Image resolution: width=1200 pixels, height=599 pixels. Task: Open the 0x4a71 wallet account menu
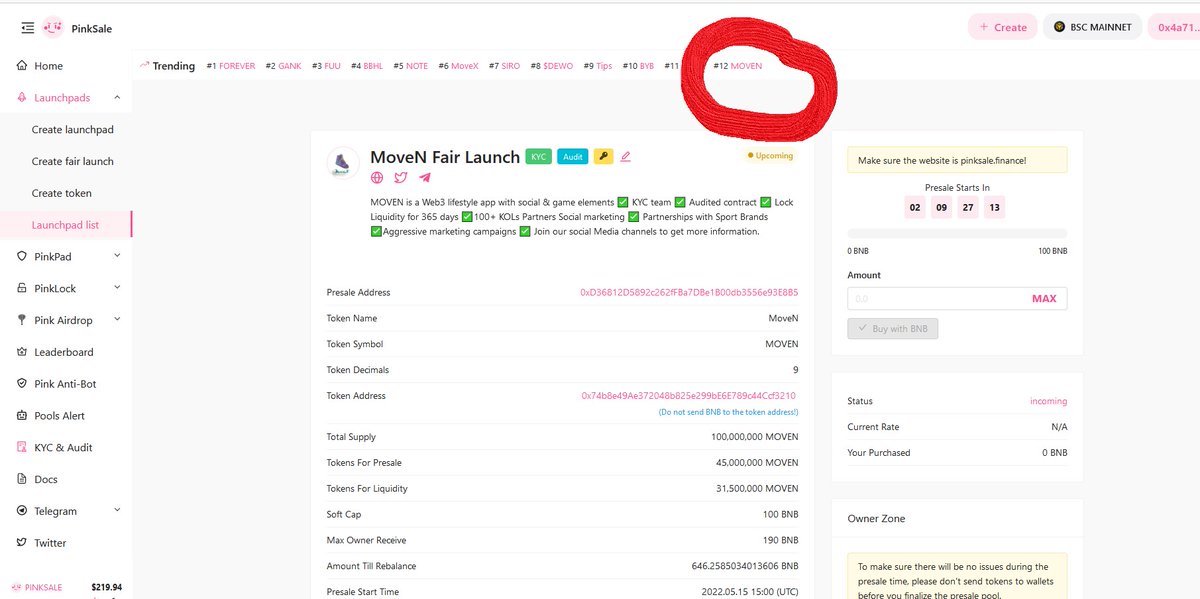click(x=1174, y=27)
